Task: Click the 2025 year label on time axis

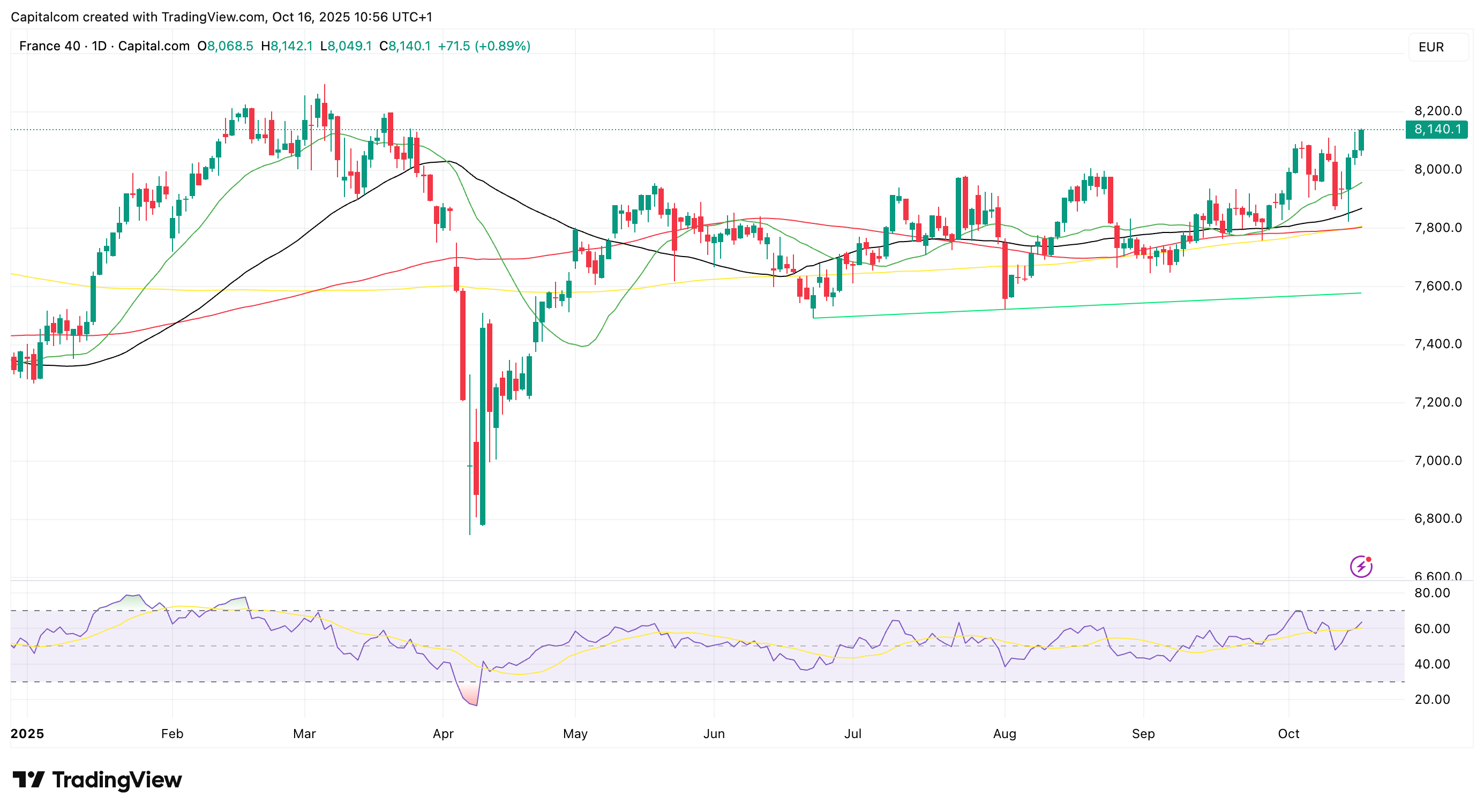Action: pyautogui.click(x=27, y=734)
